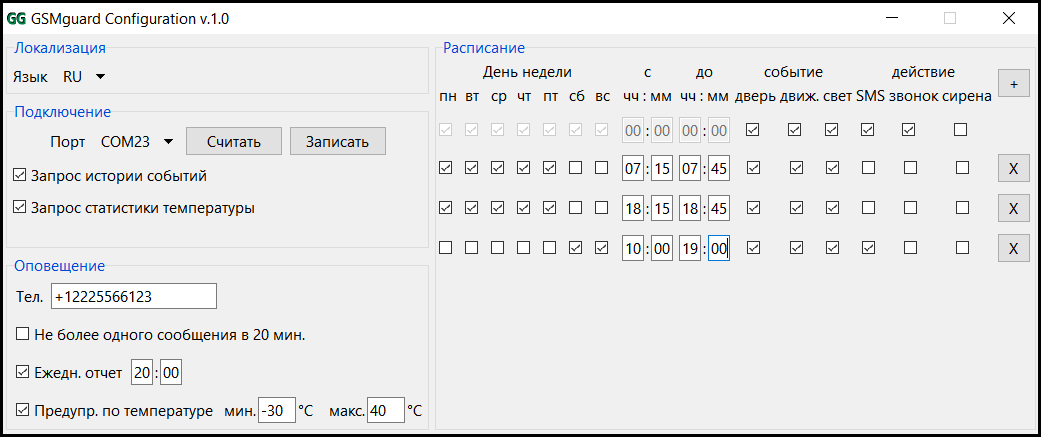
Task: Check Saturday (сб) in the 07:15 row
Action: coord(576,168)
